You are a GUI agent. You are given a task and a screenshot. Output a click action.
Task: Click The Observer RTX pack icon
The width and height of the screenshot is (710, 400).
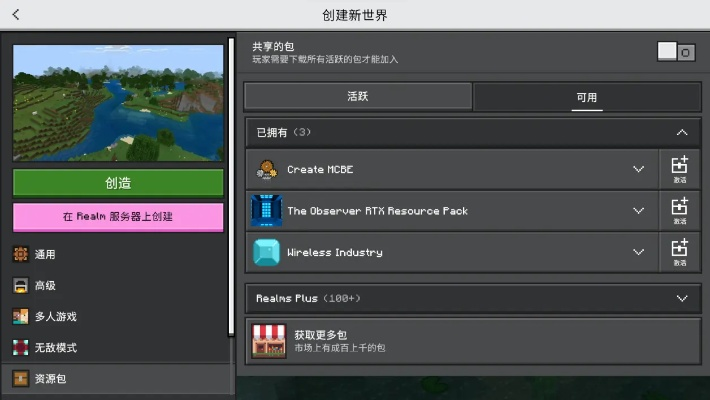tap(267, 211)
